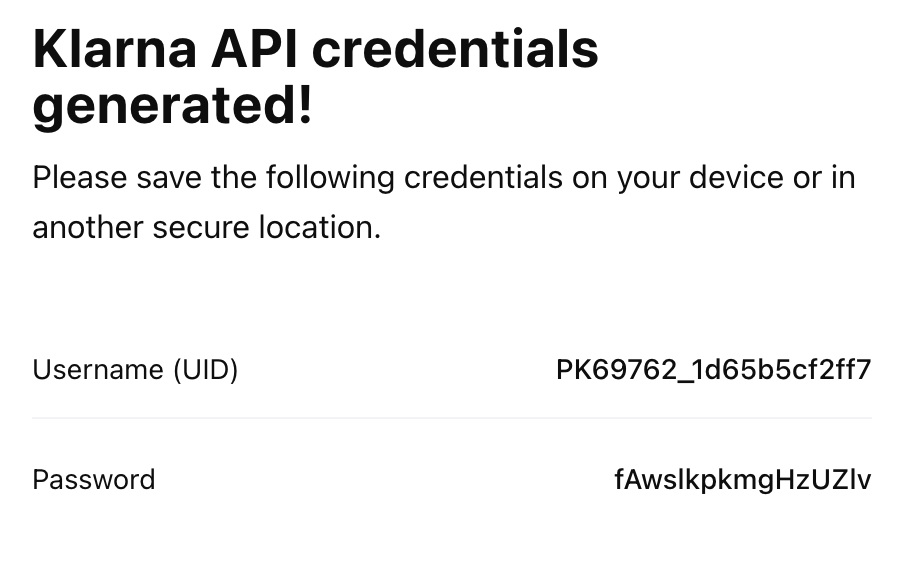Select the "Password" label

coord(94,480)
